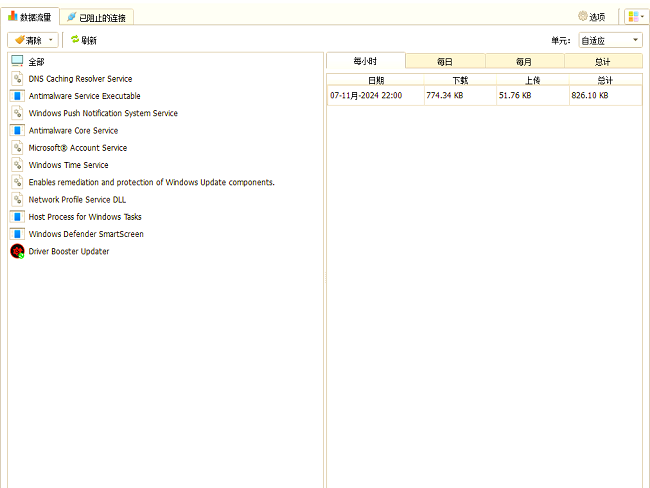Click the Antimalware Service Executable icon
The image size is (650, 488).
[17, 96]
